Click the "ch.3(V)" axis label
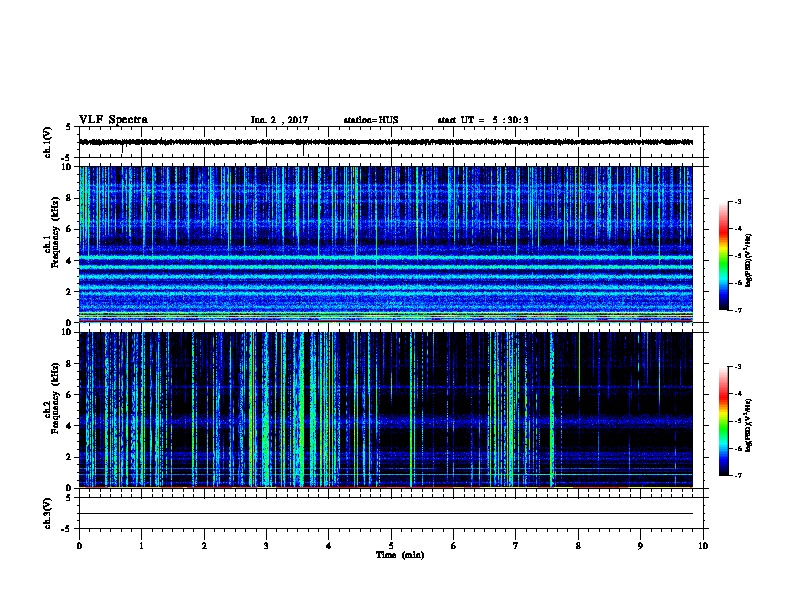Image resolution: width=792 pixels, height=612 pixels. (48, 513)
